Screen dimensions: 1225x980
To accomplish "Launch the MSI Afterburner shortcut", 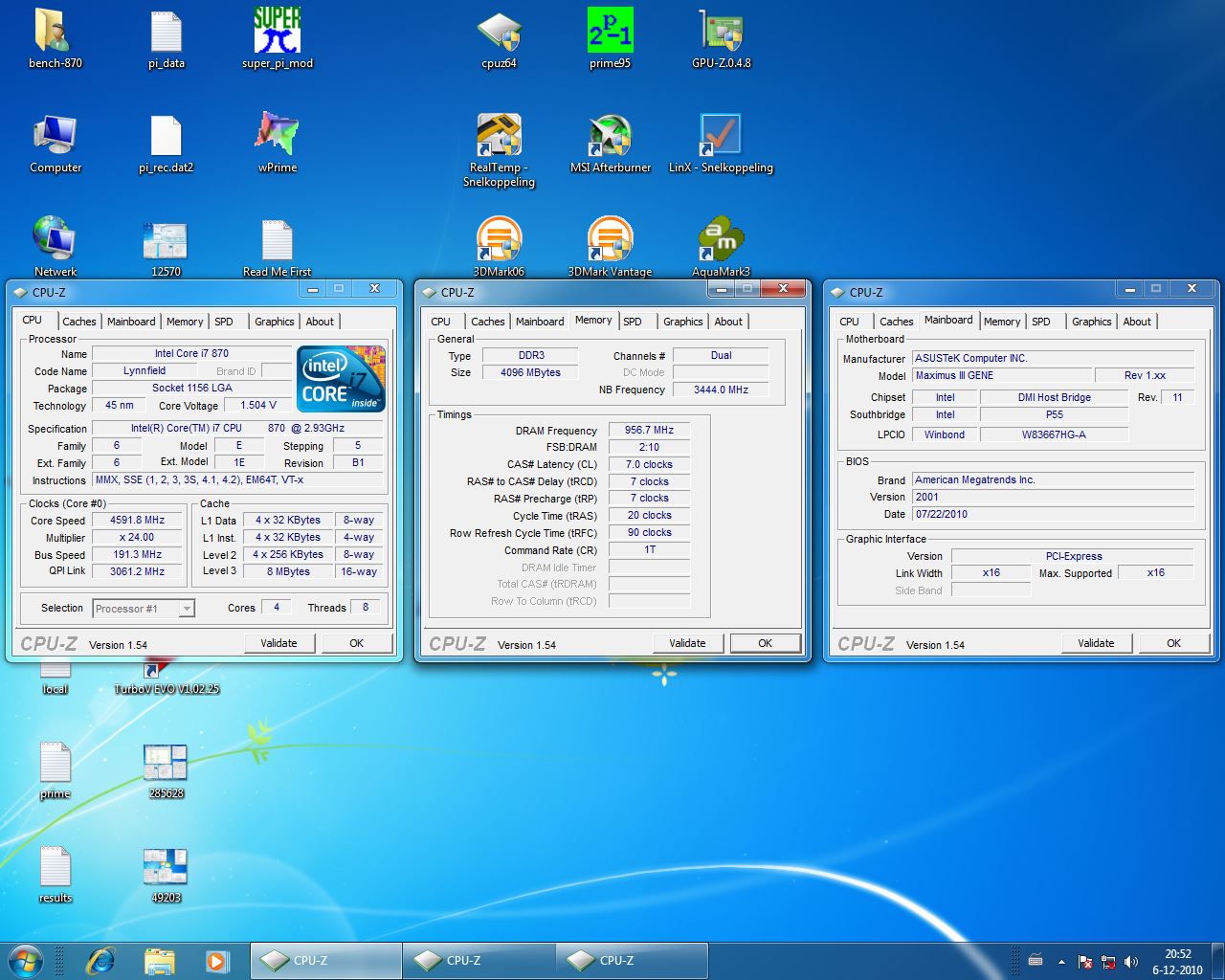I will pos(610,137).
